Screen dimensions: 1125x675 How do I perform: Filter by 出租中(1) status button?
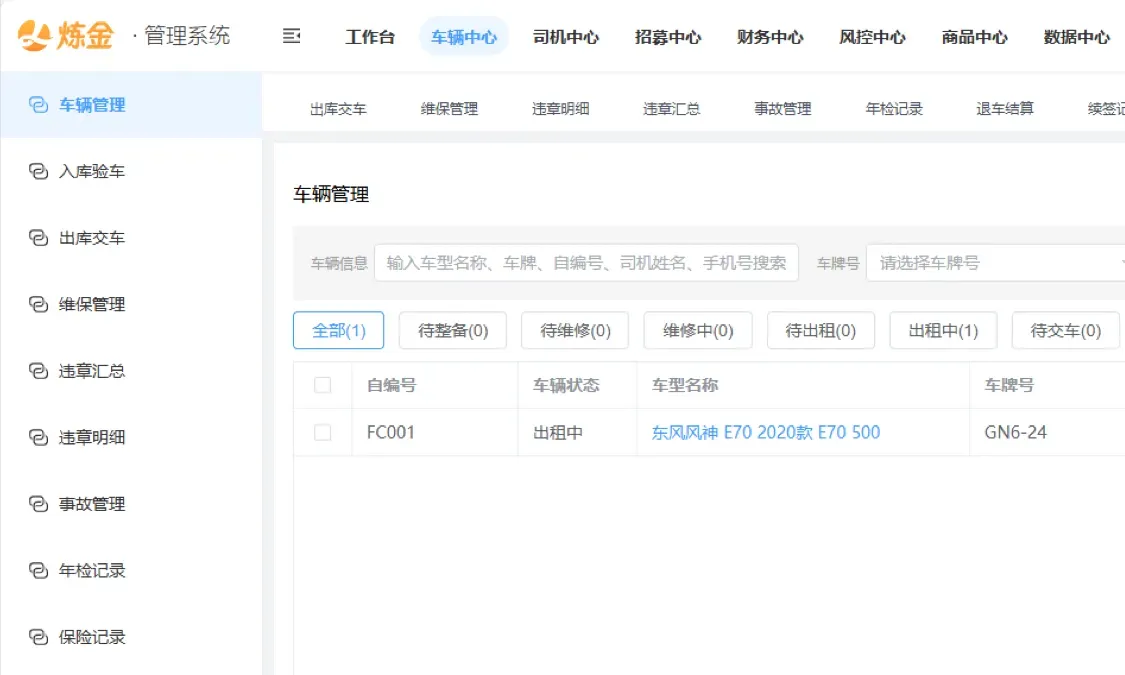click(943, 330)
